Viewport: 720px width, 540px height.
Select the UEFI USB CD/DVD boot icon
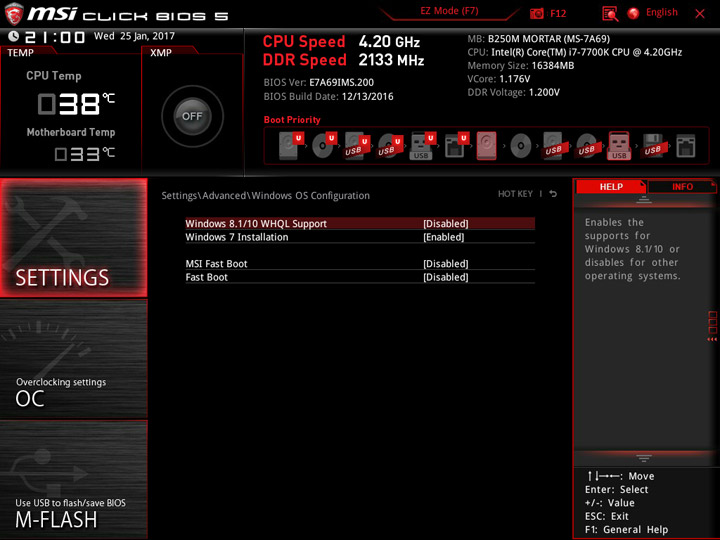click(x=389, y=146)
